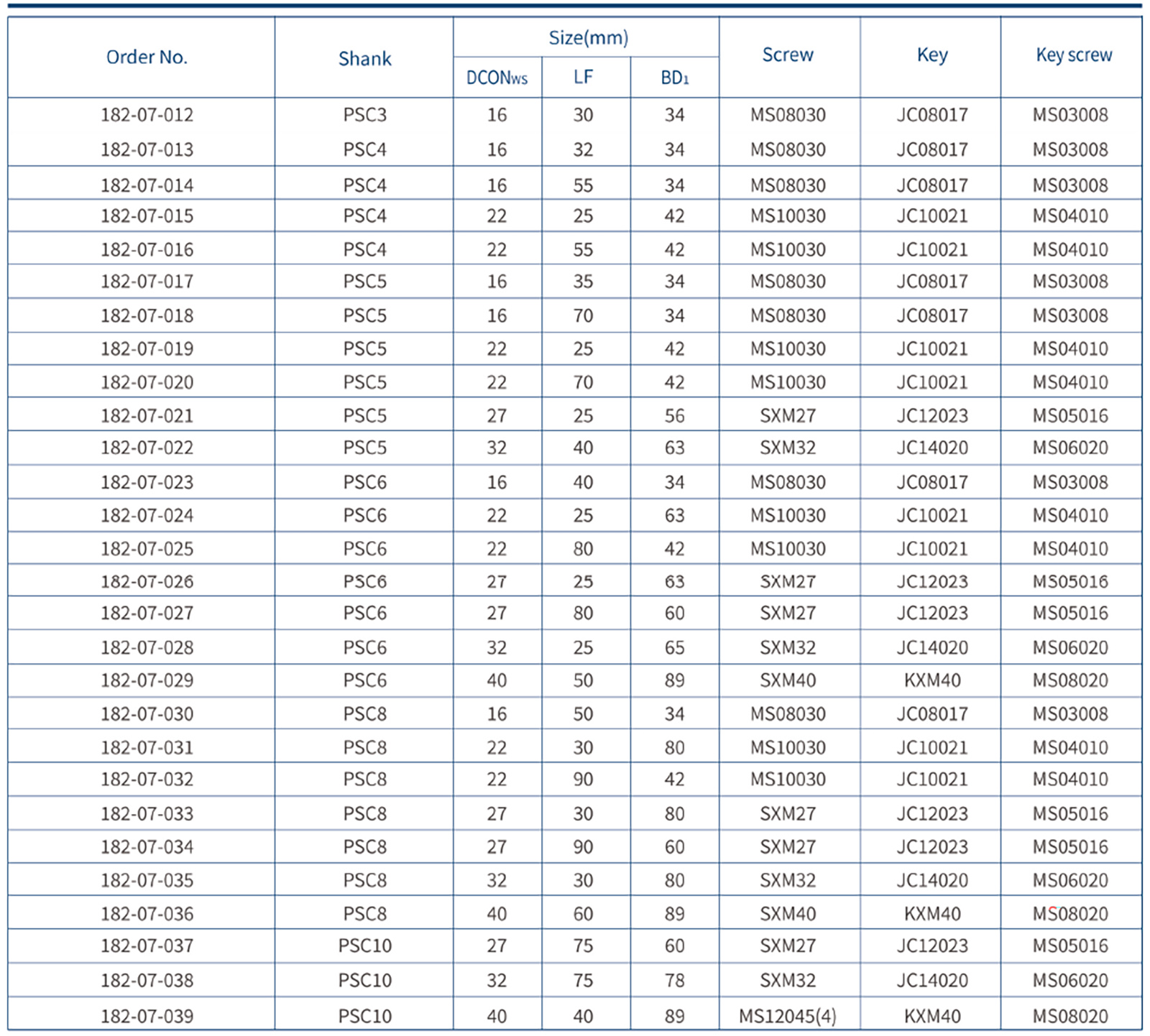Select order number 182-07-036
Viewport: 1150px width, 1036px height.
tap(147, 914)
